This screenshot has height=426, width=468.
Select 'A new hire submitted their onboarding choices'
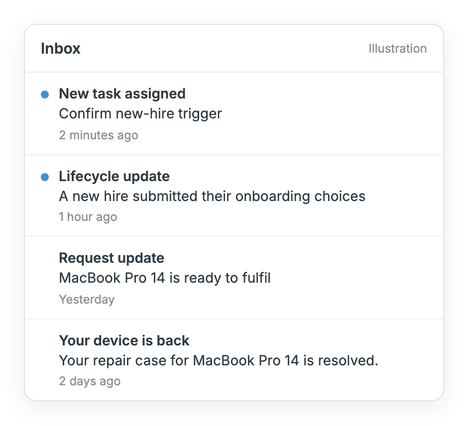pyautogui.click(x=212, y=196)
